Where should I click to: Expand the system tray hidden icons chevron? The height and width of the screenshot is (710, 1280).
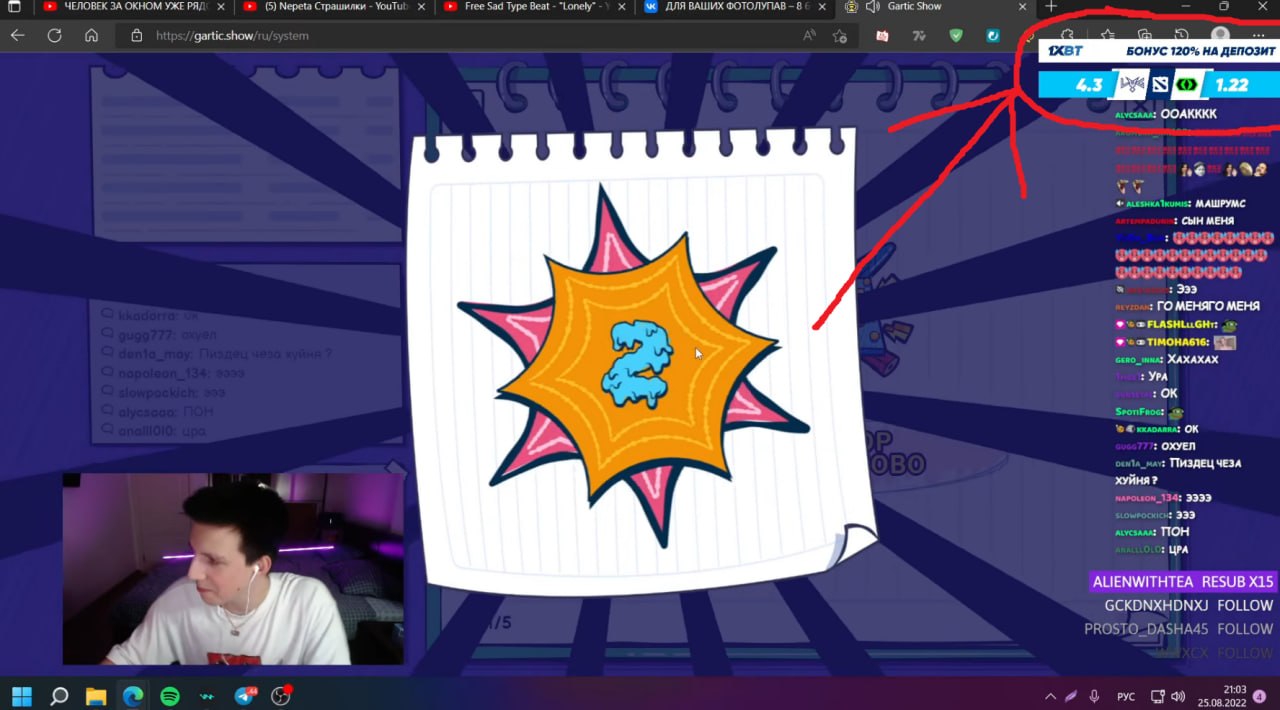[x=1049, y=696]
